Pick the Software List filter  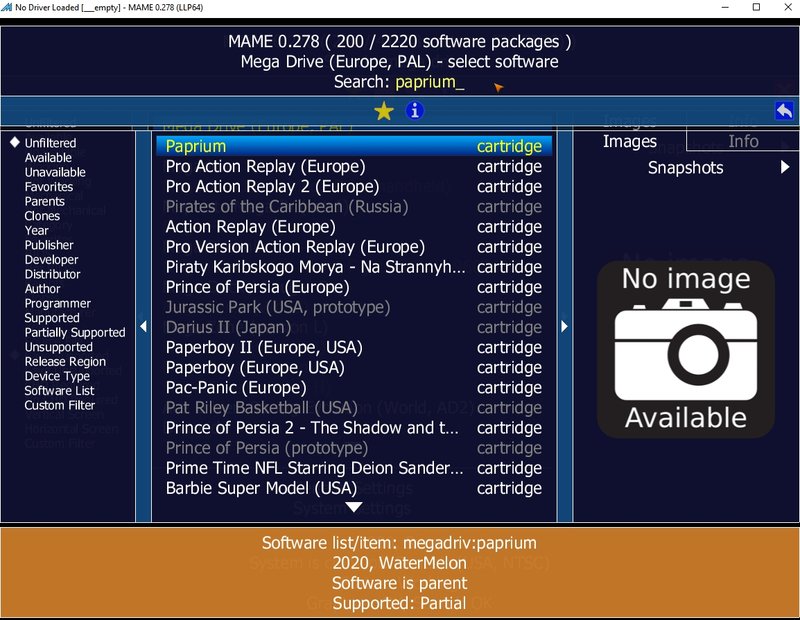click(59, 391)
